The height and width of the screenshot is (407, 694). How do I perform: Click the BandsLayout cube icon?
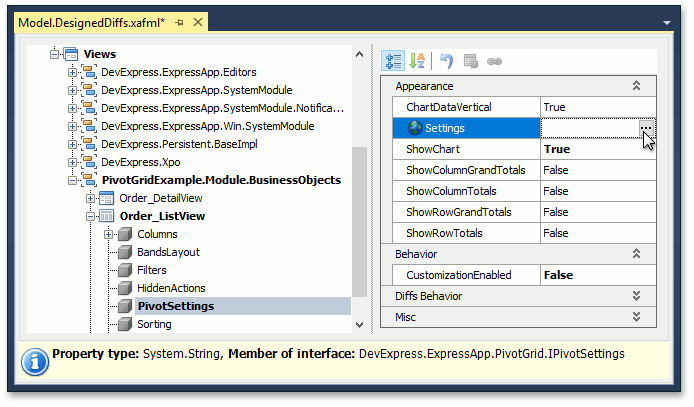[125, 252]
